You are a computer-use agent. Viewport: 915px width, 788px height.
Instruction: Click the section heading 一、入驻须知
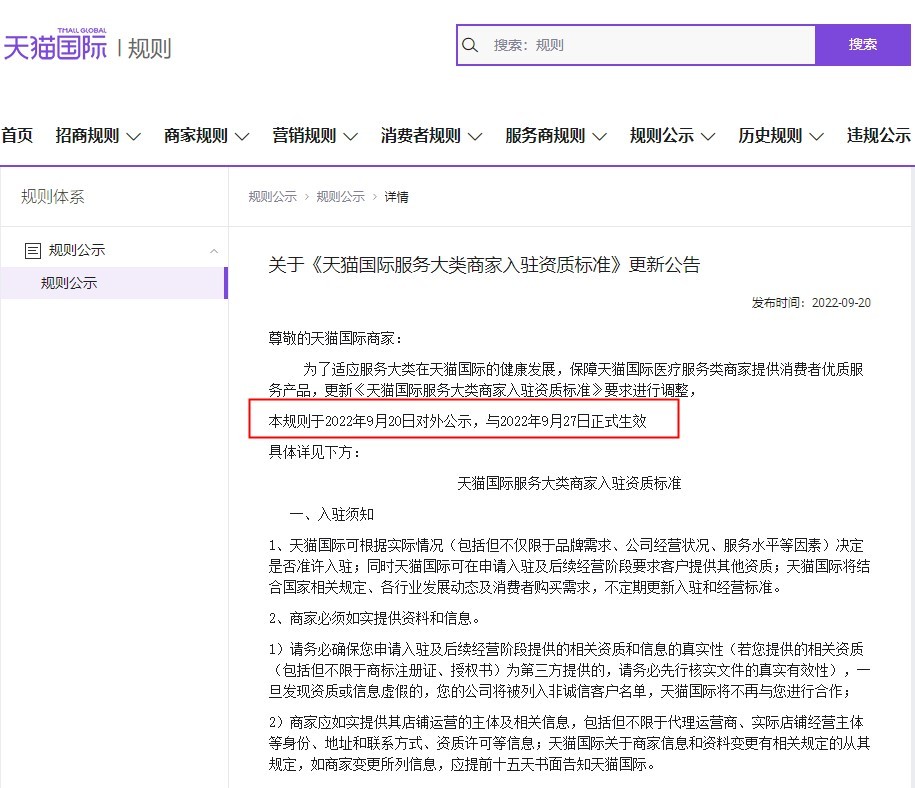point(331,515)
